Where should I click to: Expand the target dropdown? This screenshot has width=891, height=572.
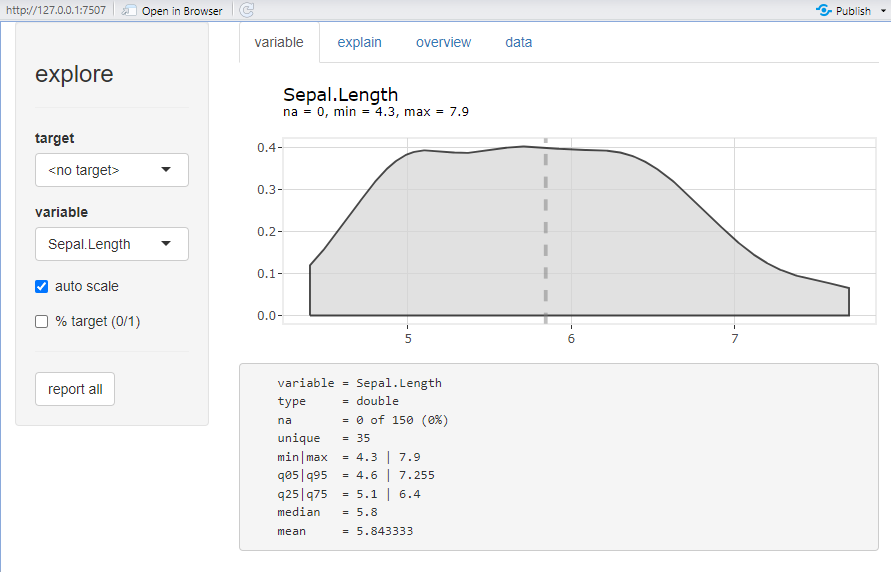coord(112,170)
